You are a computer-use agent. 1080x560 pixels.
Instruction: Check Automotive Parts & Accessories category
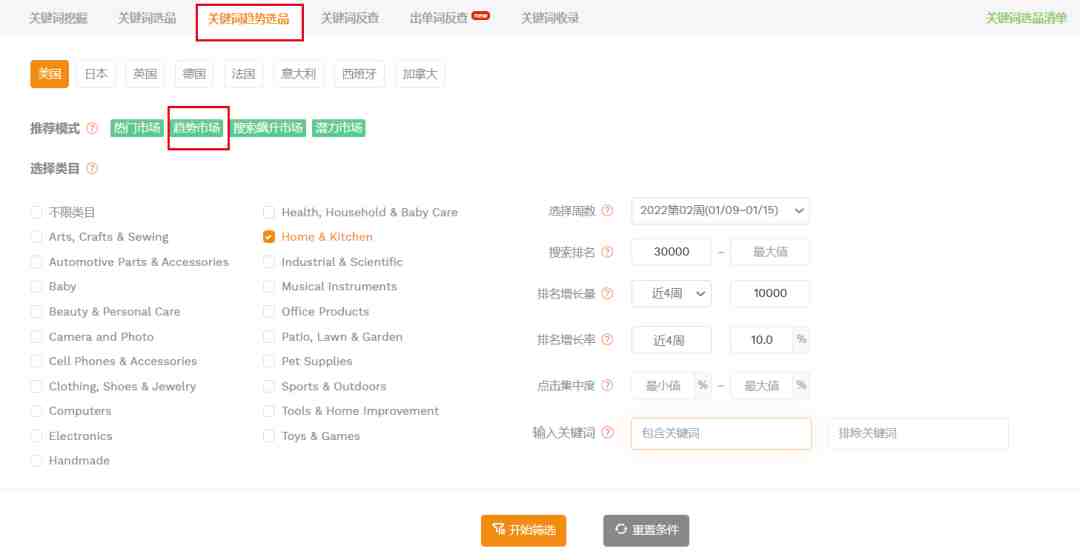click(37, 262)
